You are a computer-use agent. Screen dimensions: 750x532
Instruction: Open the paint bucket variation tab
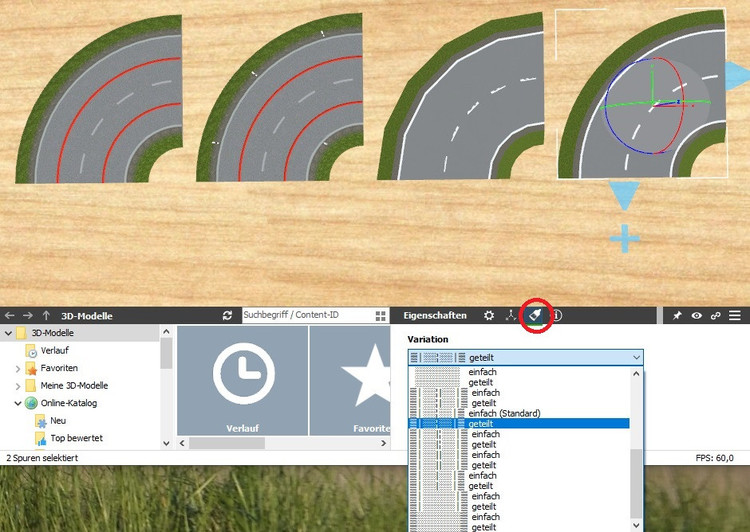coord(535,316)
